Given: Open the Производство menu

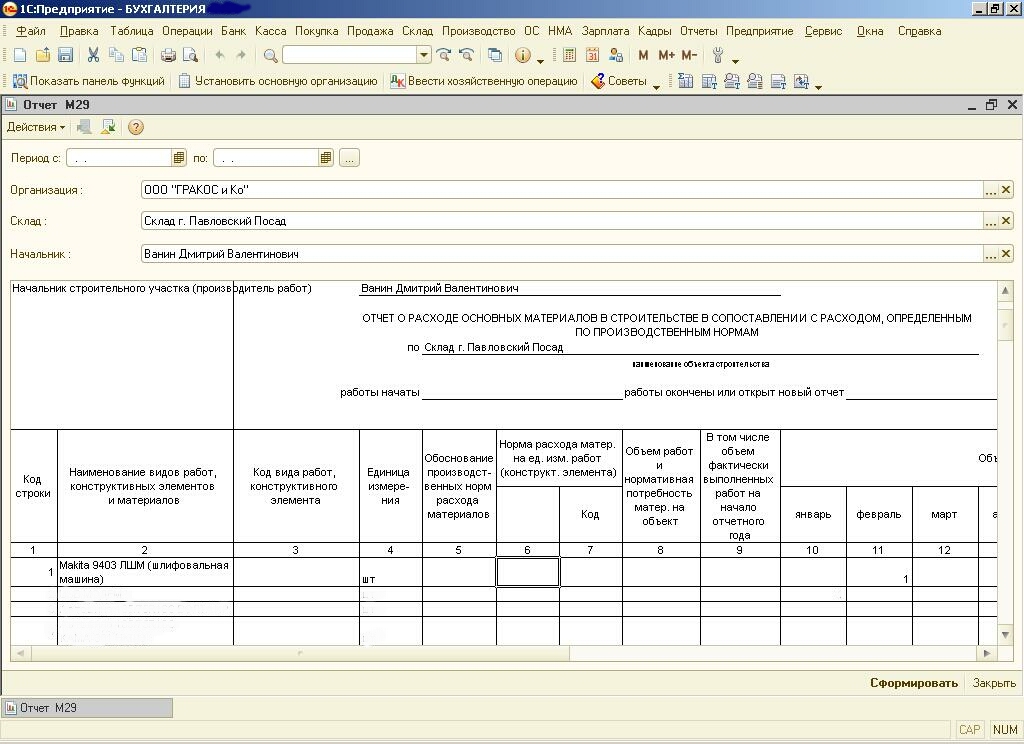Looking at the screenshot, I should [479, 31].
